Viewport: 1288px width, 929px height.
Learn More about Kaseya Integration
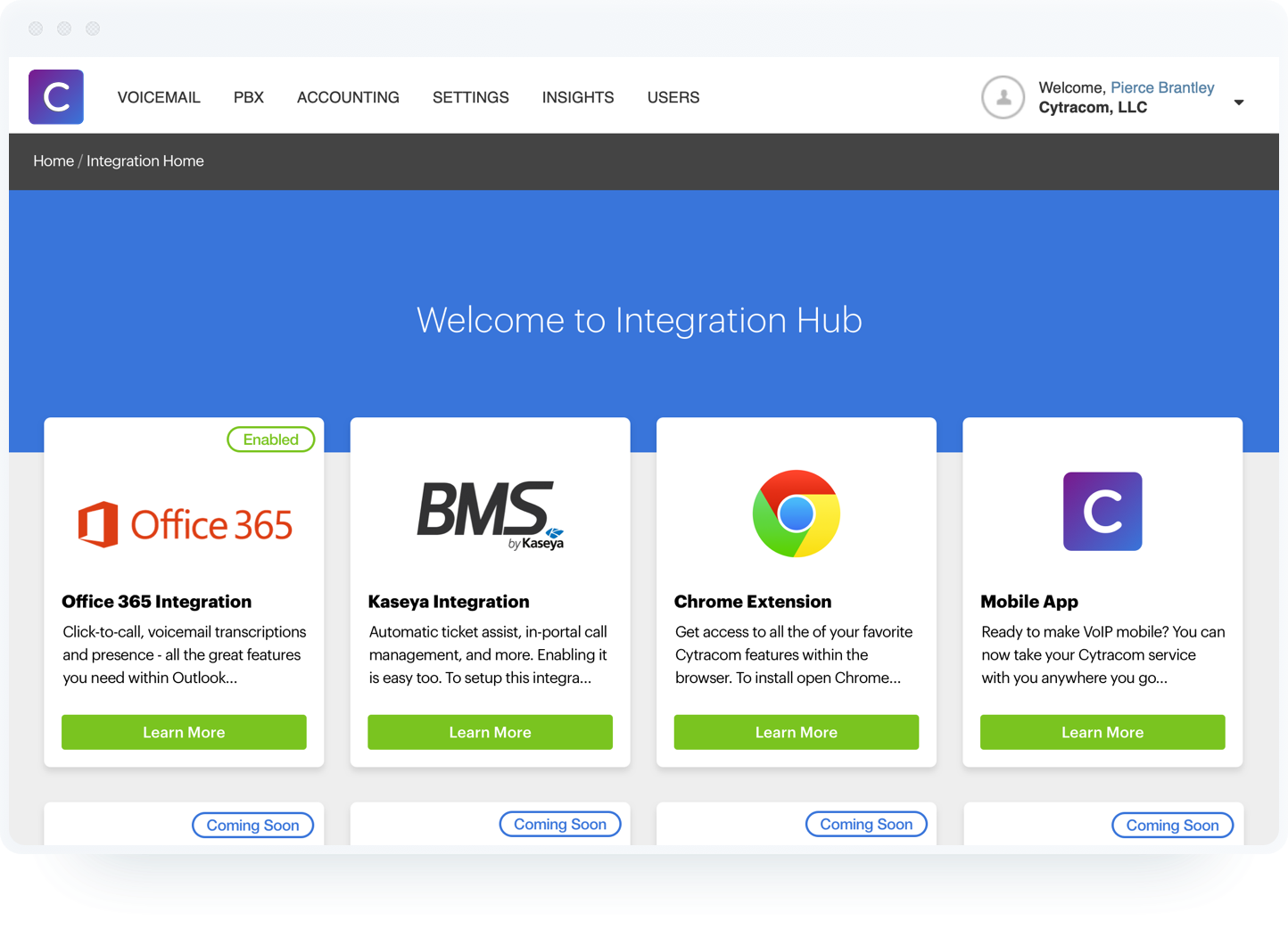[491, 732]
